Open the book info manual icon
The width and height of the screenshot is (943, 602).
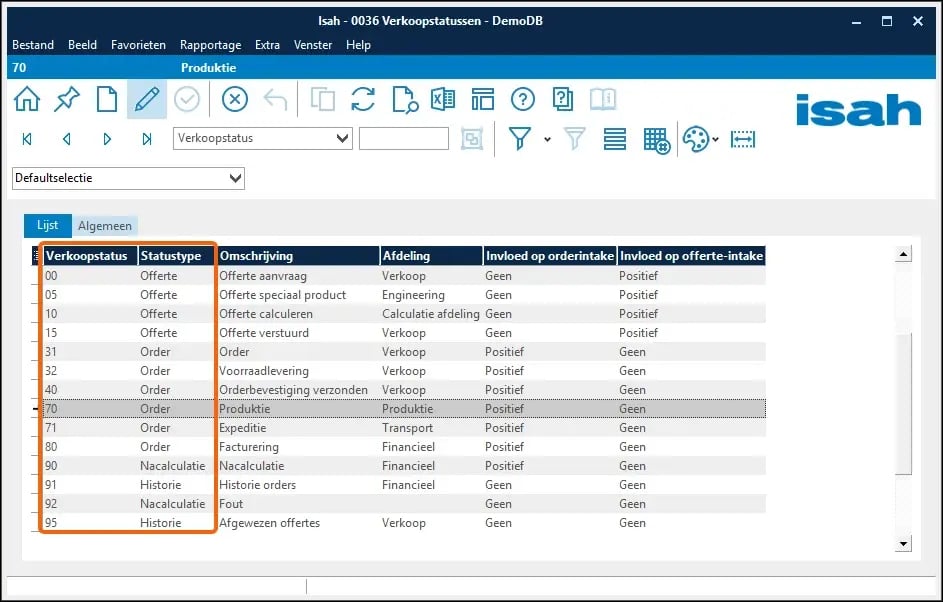[x=603, y=99]
